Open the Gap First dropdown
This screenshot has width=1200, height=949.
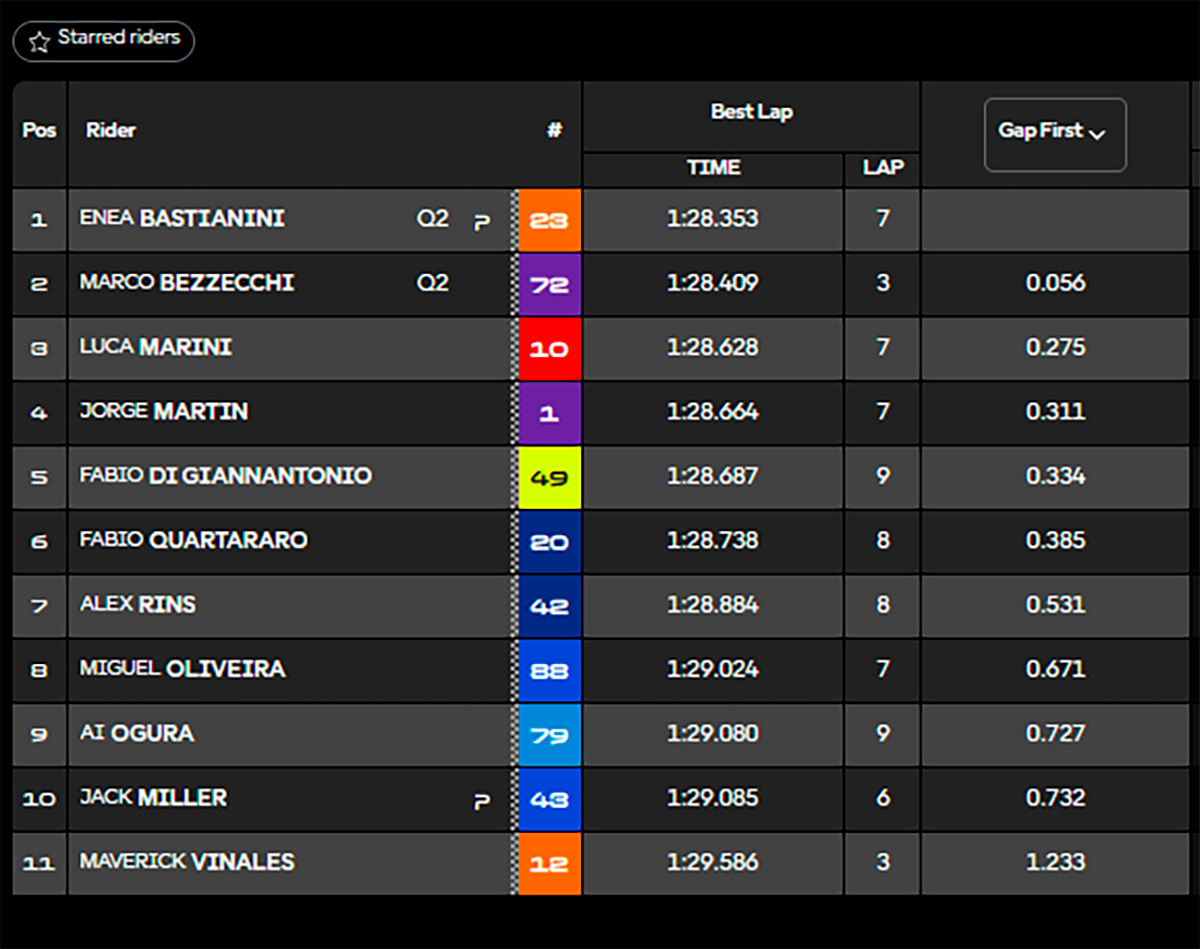pos(1055,134)
